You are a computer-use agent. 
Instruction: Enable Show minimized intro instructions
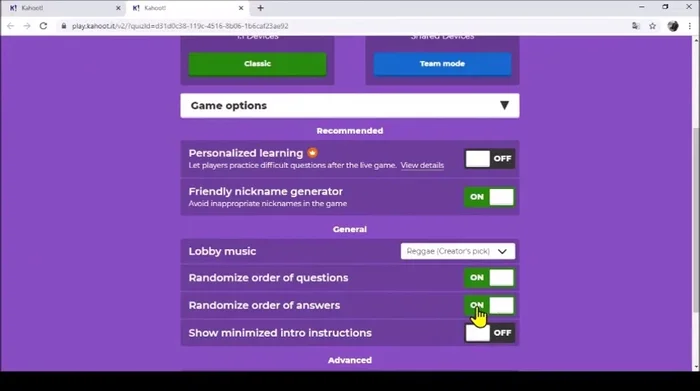coord(489,333)
